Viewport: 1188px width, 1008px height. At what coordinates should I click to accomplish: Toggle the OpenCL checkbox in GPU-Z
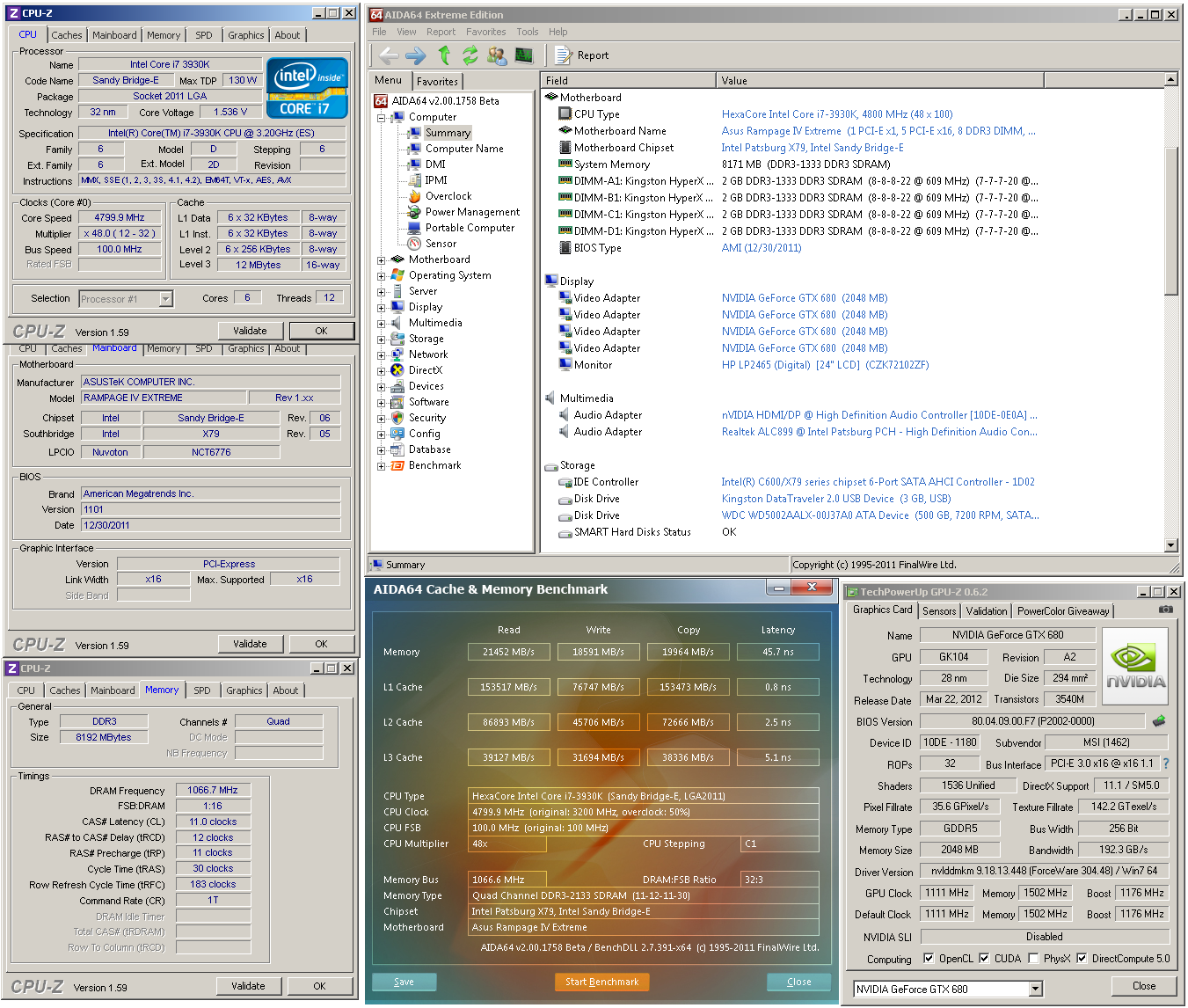point(929,958)
